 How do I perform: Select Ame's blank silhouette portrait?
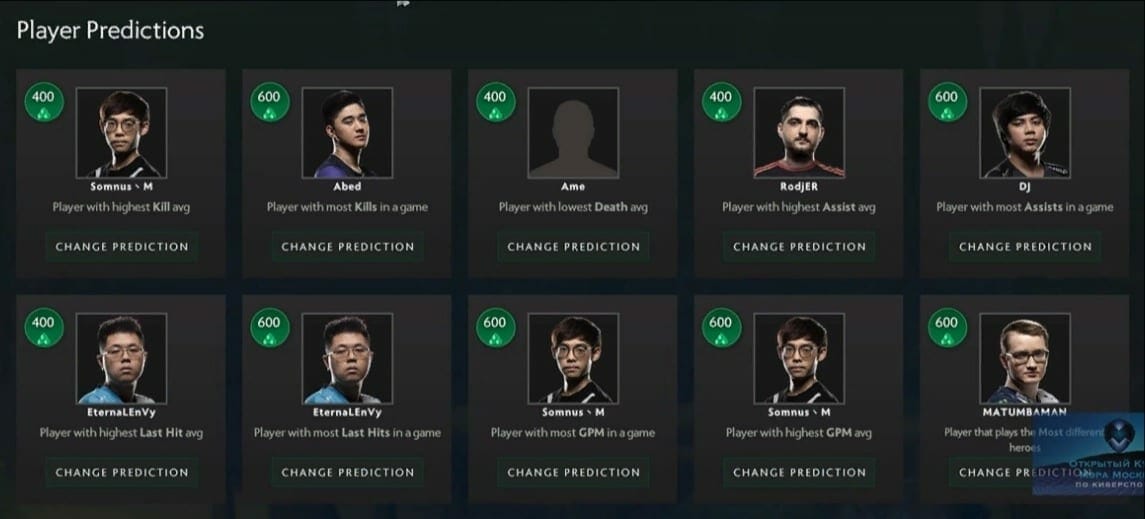tap(573, 133)
